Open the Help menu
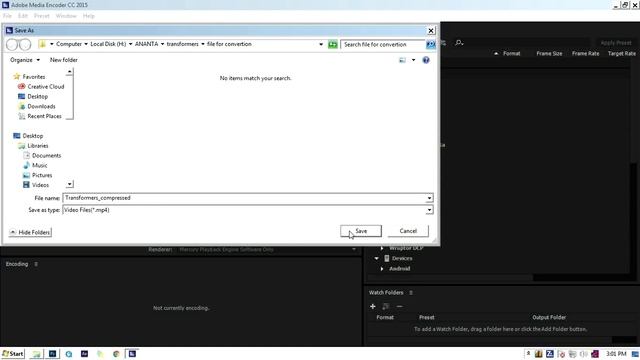 click(x=89, y=16)
